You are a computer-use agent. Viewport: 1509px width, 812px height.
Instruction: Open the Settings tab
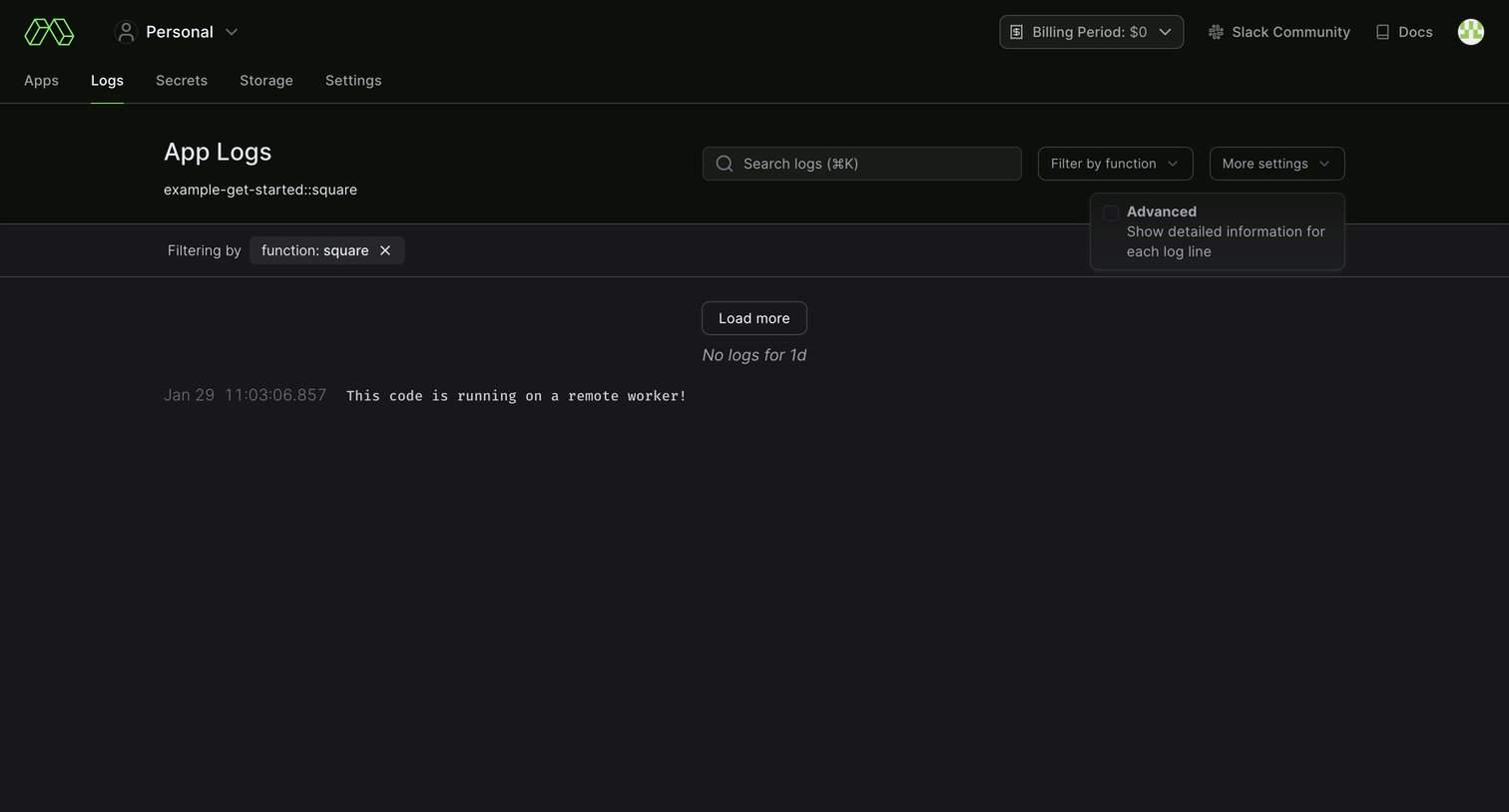353,81
